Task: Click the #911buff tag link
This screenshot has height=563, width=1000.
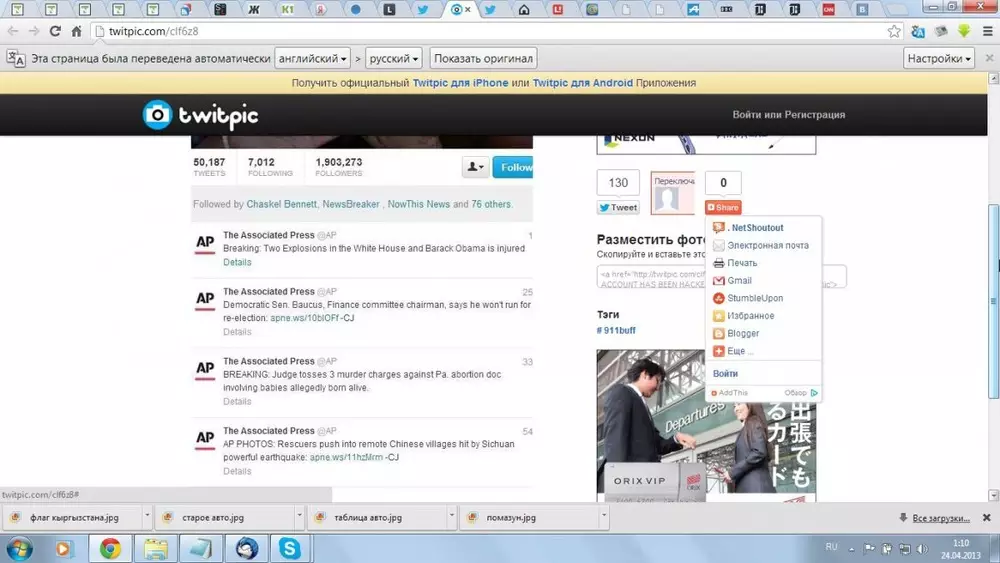Action: point(616,330)
